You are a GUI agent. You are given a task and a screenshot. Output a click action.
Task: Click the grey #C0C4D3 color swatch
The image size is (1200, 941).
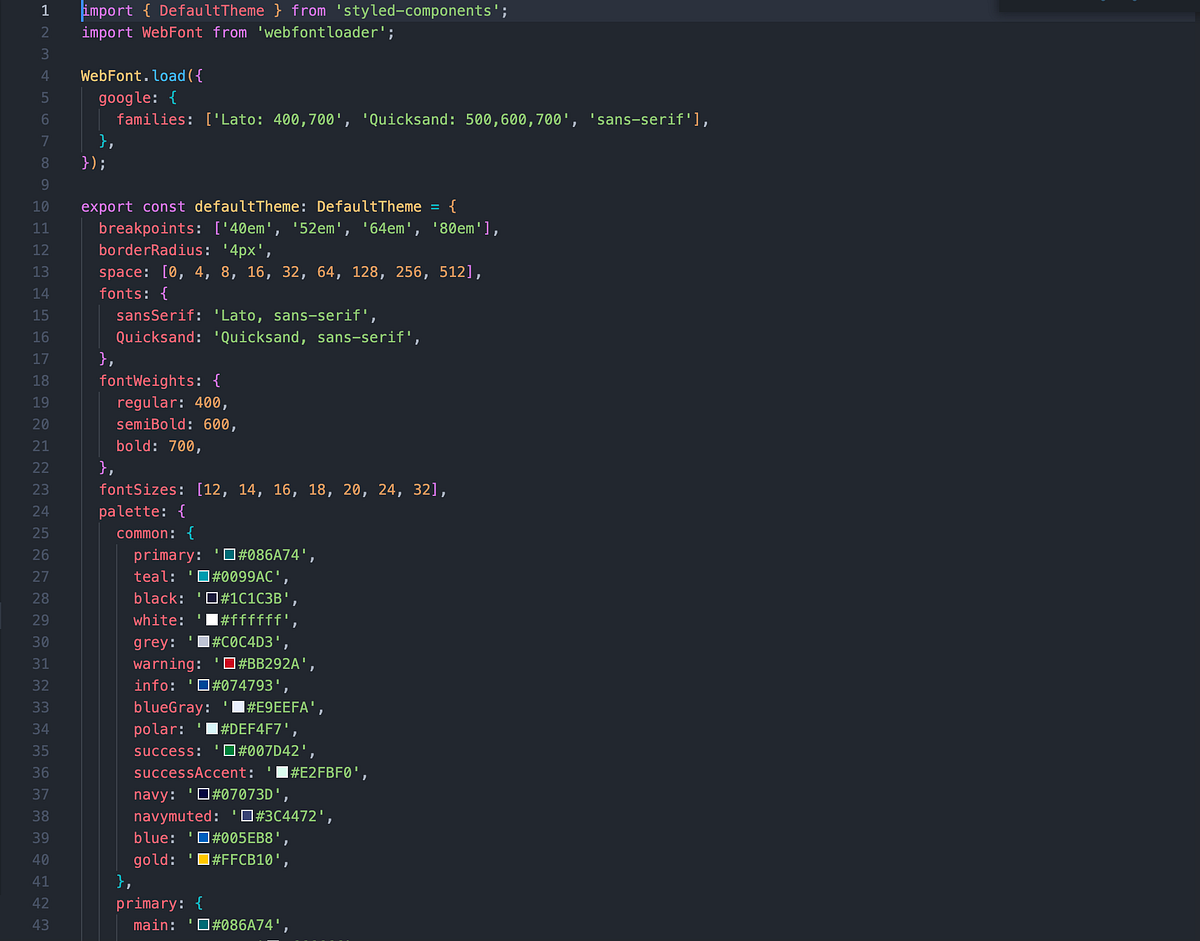[203, 642]
